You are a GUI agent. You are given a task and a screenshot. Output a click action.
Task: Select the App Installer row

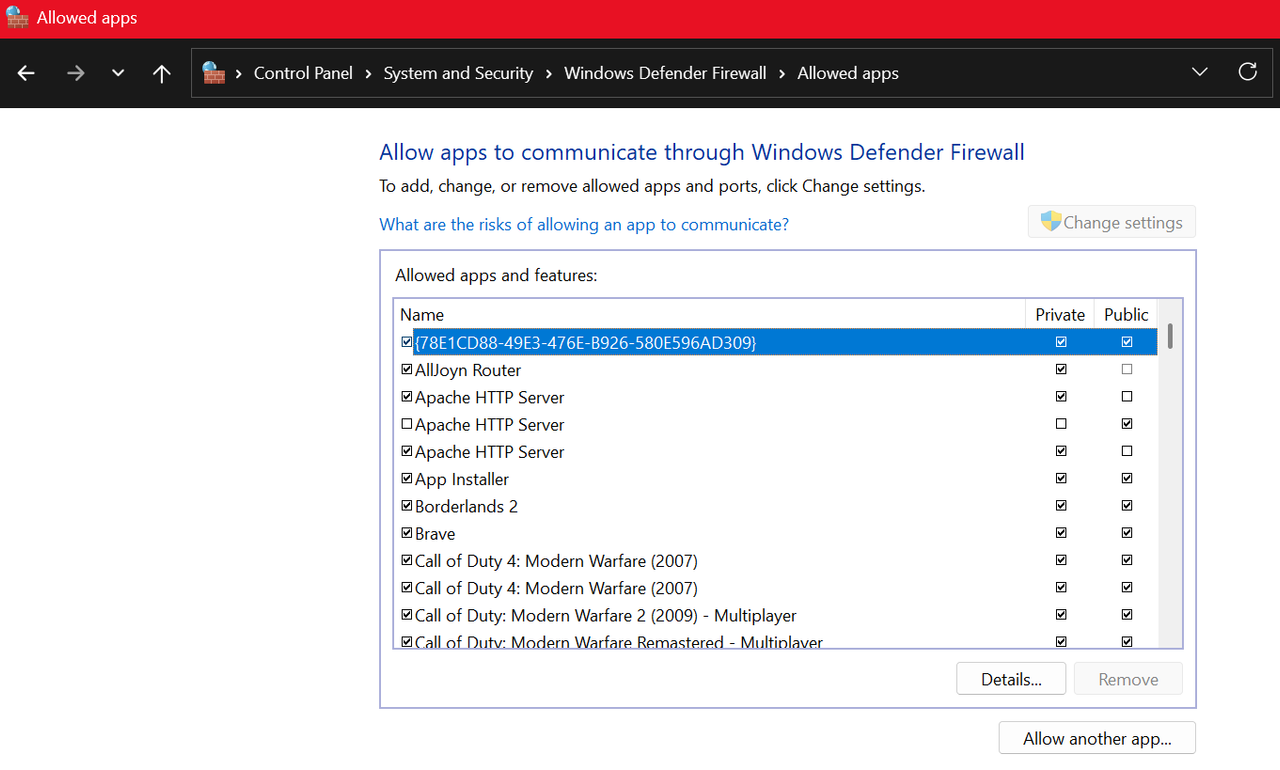click(x=777, y=479)
